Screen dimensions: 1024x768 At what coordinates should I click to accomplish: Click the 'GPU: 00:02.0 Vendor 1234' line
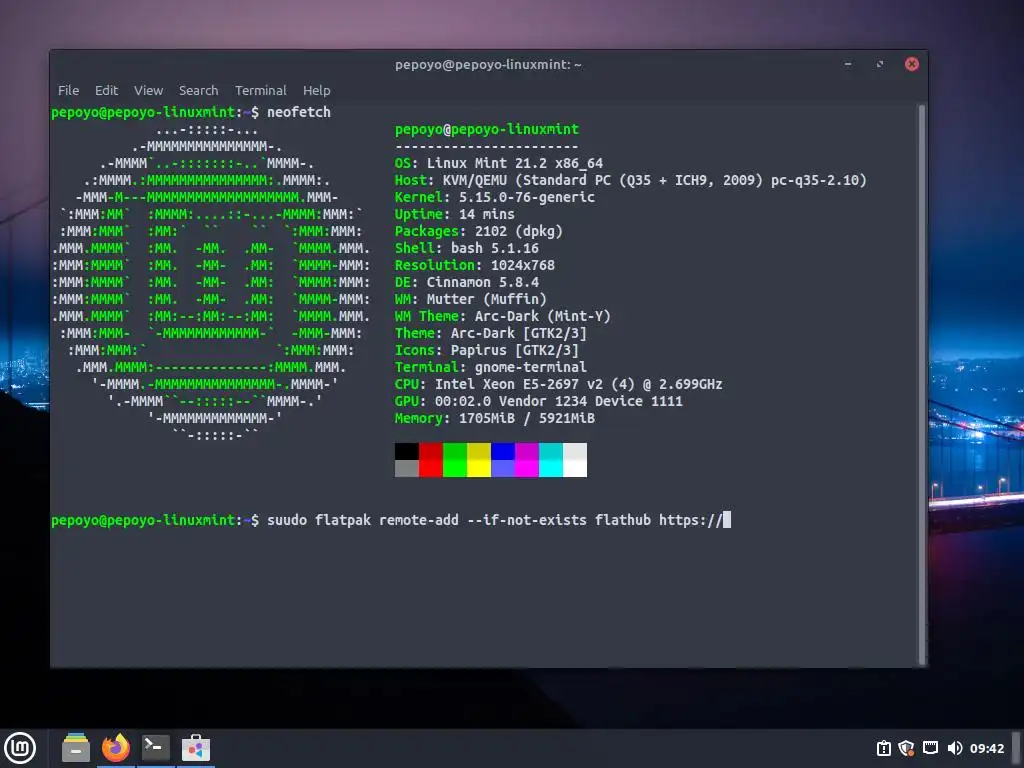click(538, 401)
